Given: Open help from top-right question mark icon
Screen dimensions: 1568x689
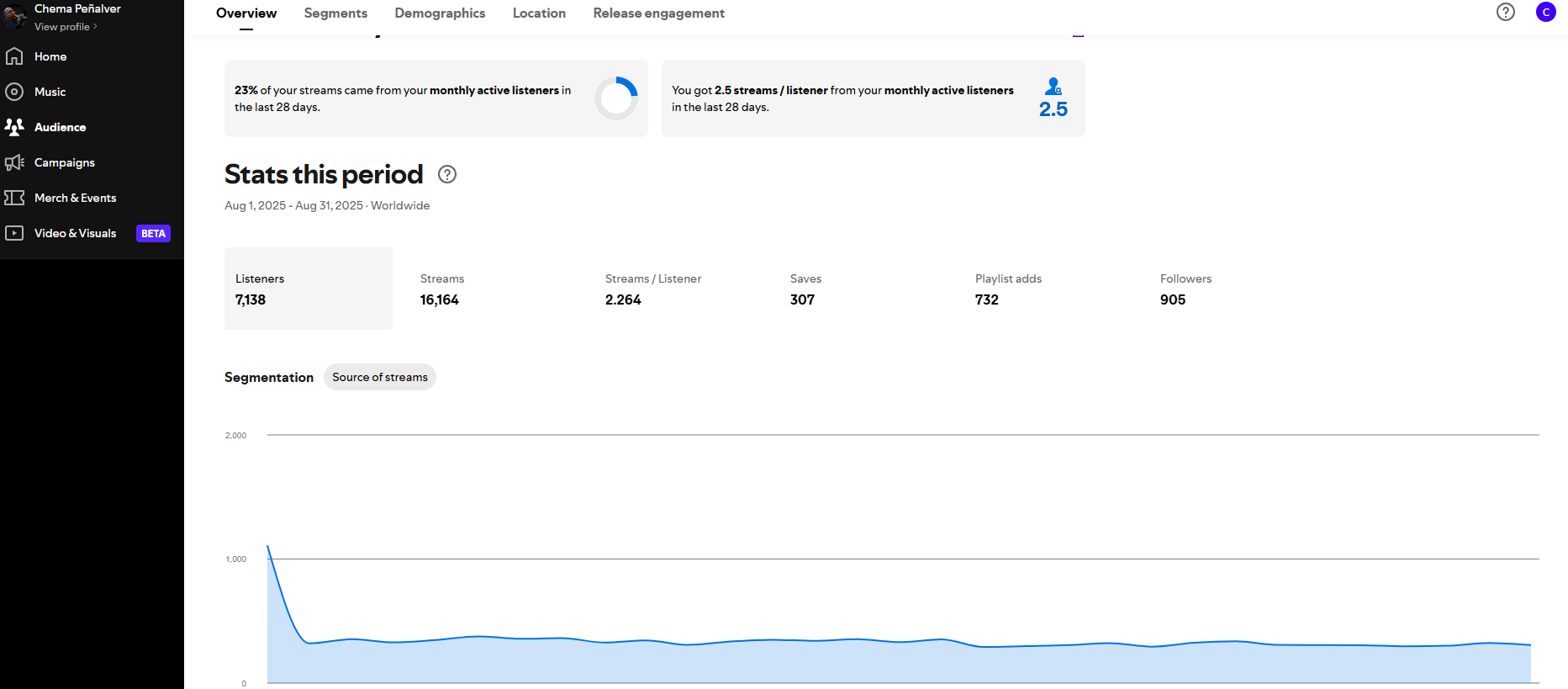Looking at the screenshot, I should (1505, 12).
